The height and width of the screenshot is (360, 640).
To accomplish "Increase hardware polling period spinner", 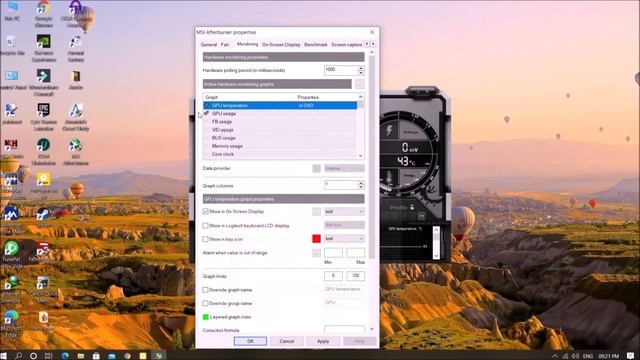I will [361, 68].
